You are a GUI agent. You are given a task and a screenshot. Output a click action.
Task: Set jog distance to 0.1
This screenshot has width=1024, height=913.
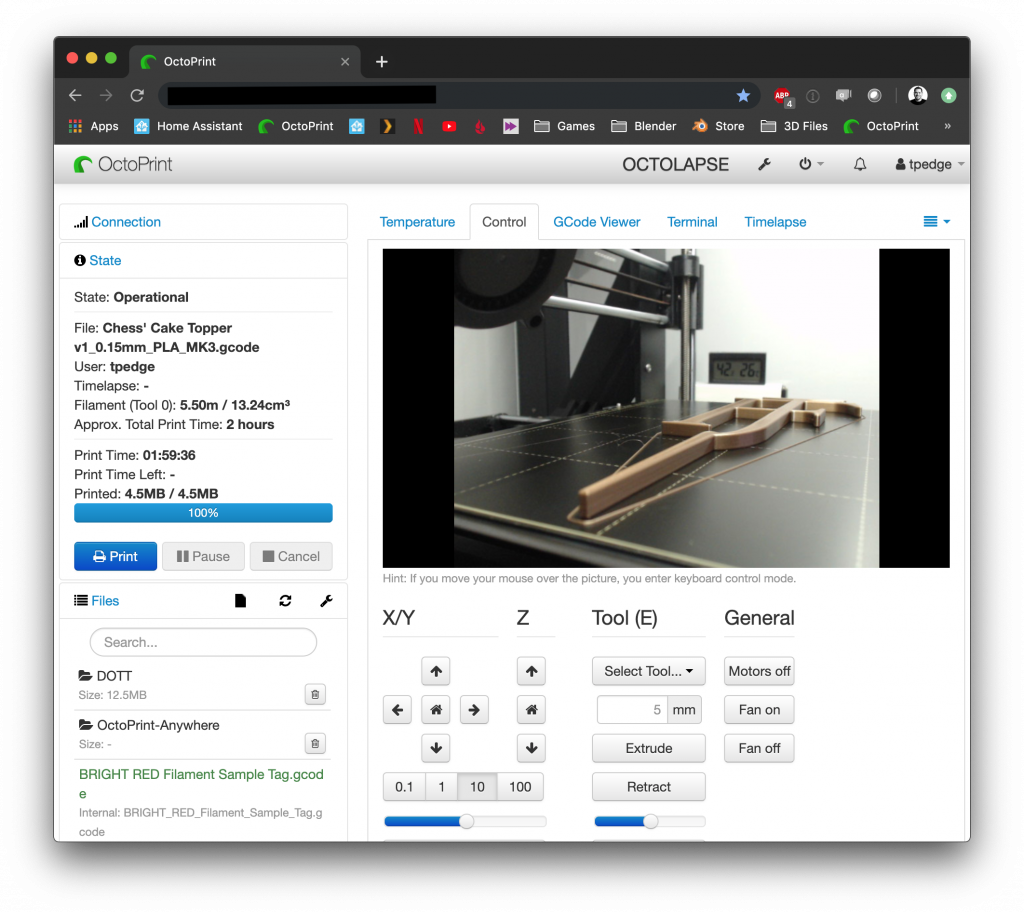tap(404, 787)
